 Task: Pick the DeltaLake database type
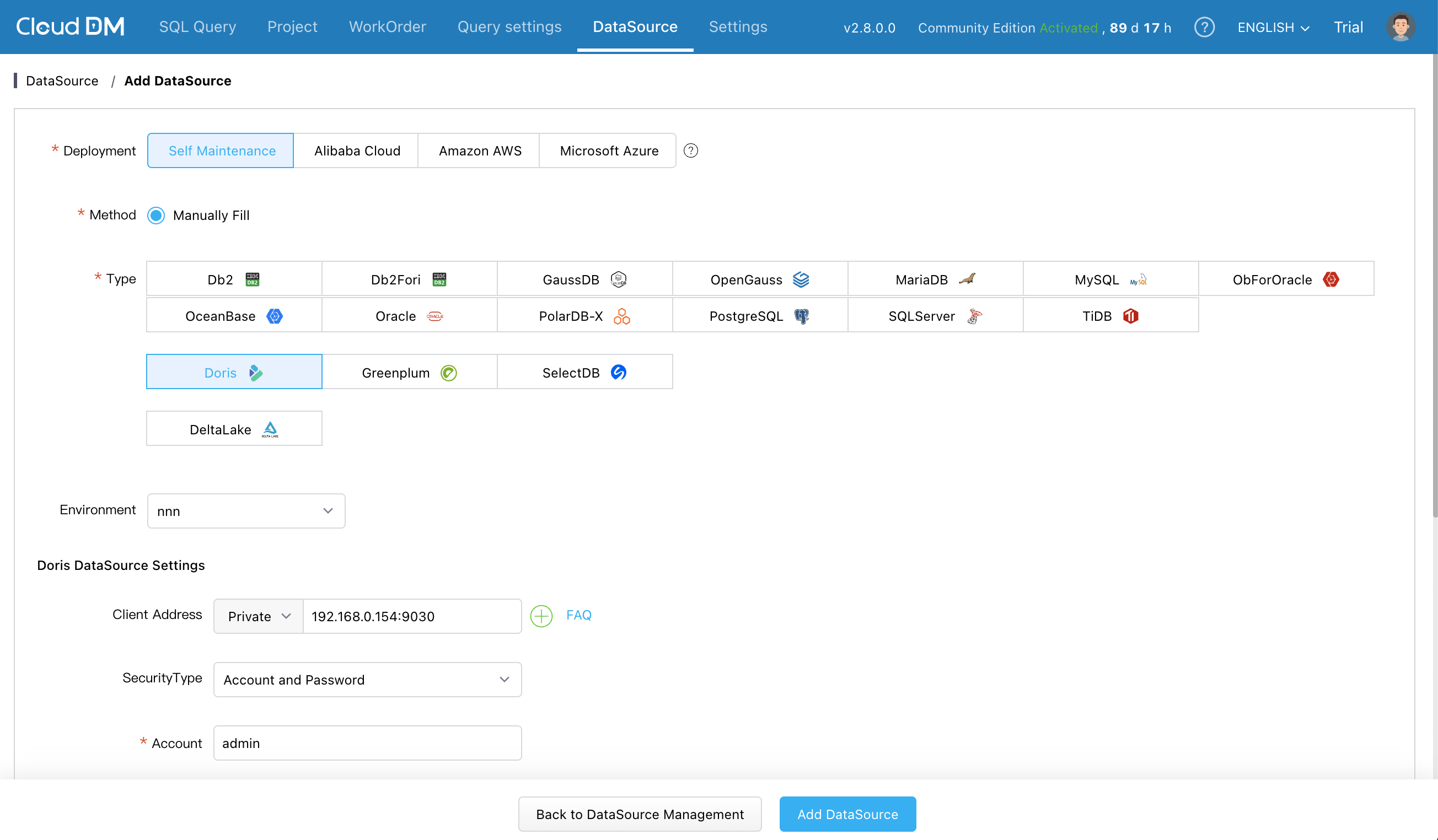(x=234, y=429)
